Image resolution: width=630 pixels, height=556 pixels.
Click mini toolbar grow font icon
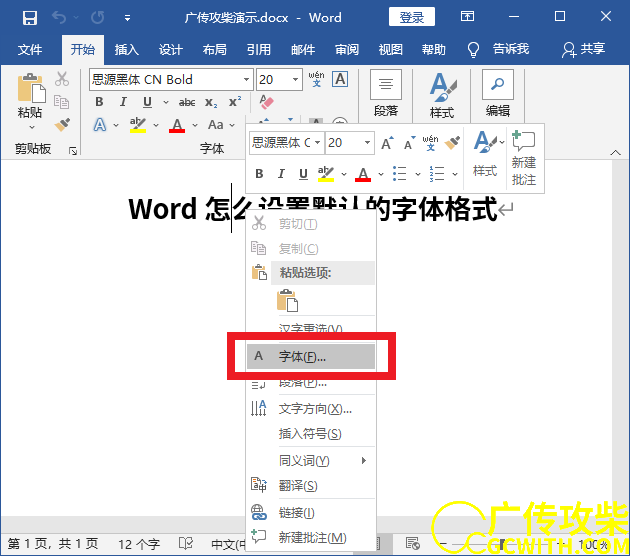[388, 143]
